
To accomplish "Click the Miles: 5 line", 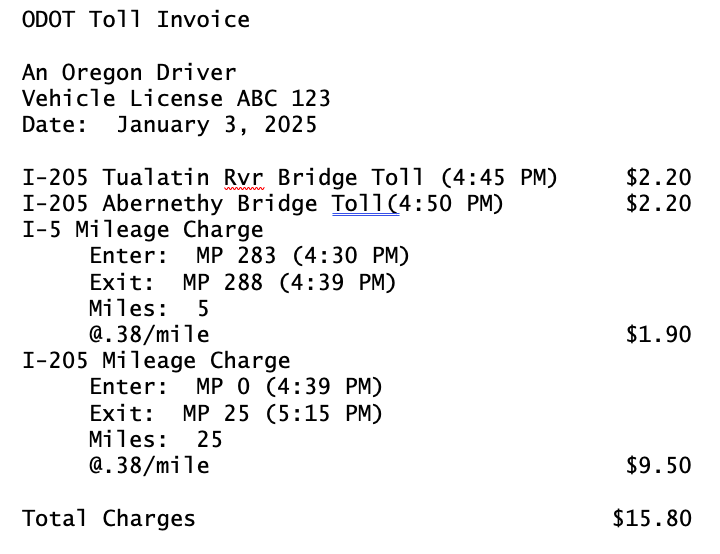I will click(149, 308).
